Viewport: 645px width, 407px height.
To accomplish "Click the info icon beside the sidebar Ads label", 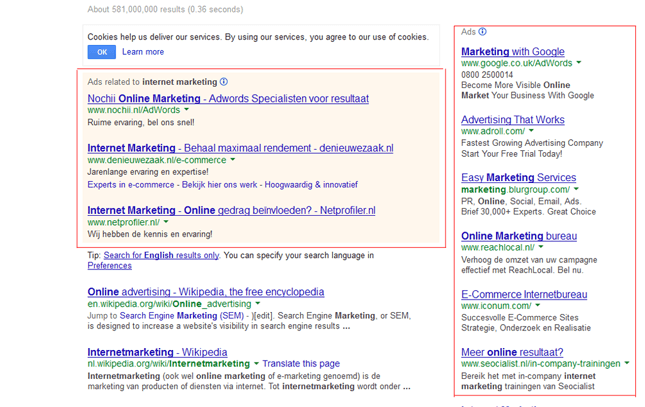I will tap(483, 32).
